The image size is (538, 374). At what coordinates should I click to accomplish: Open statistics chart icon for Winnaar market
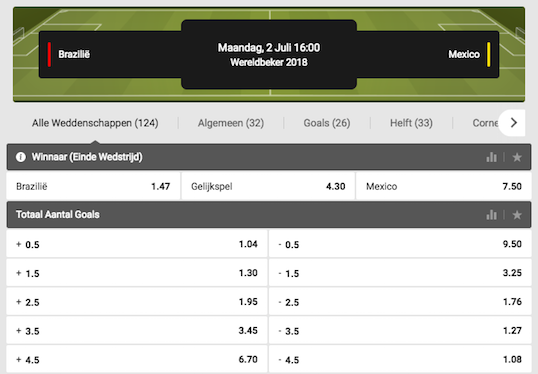point(491,157)
